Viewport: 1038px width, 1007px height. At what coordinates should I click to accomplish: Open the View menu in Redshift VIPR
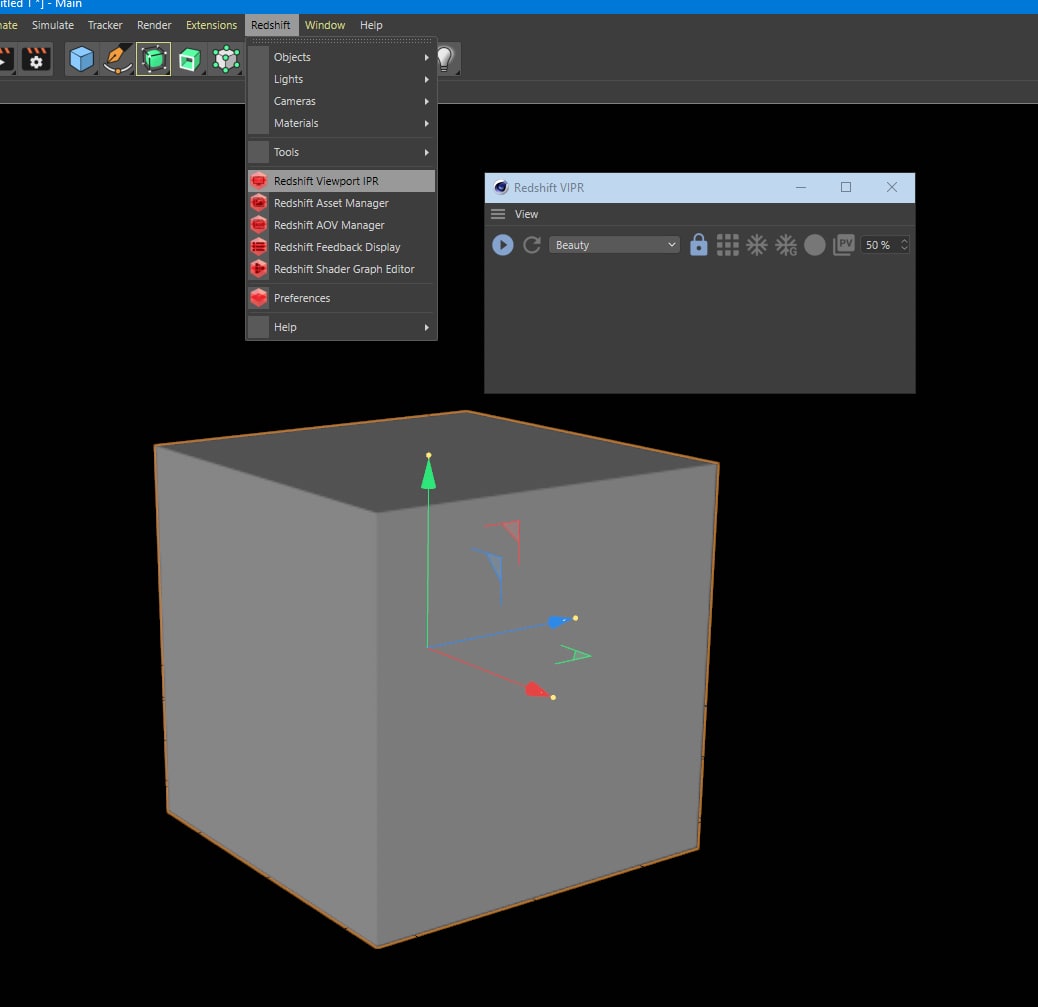526,214
